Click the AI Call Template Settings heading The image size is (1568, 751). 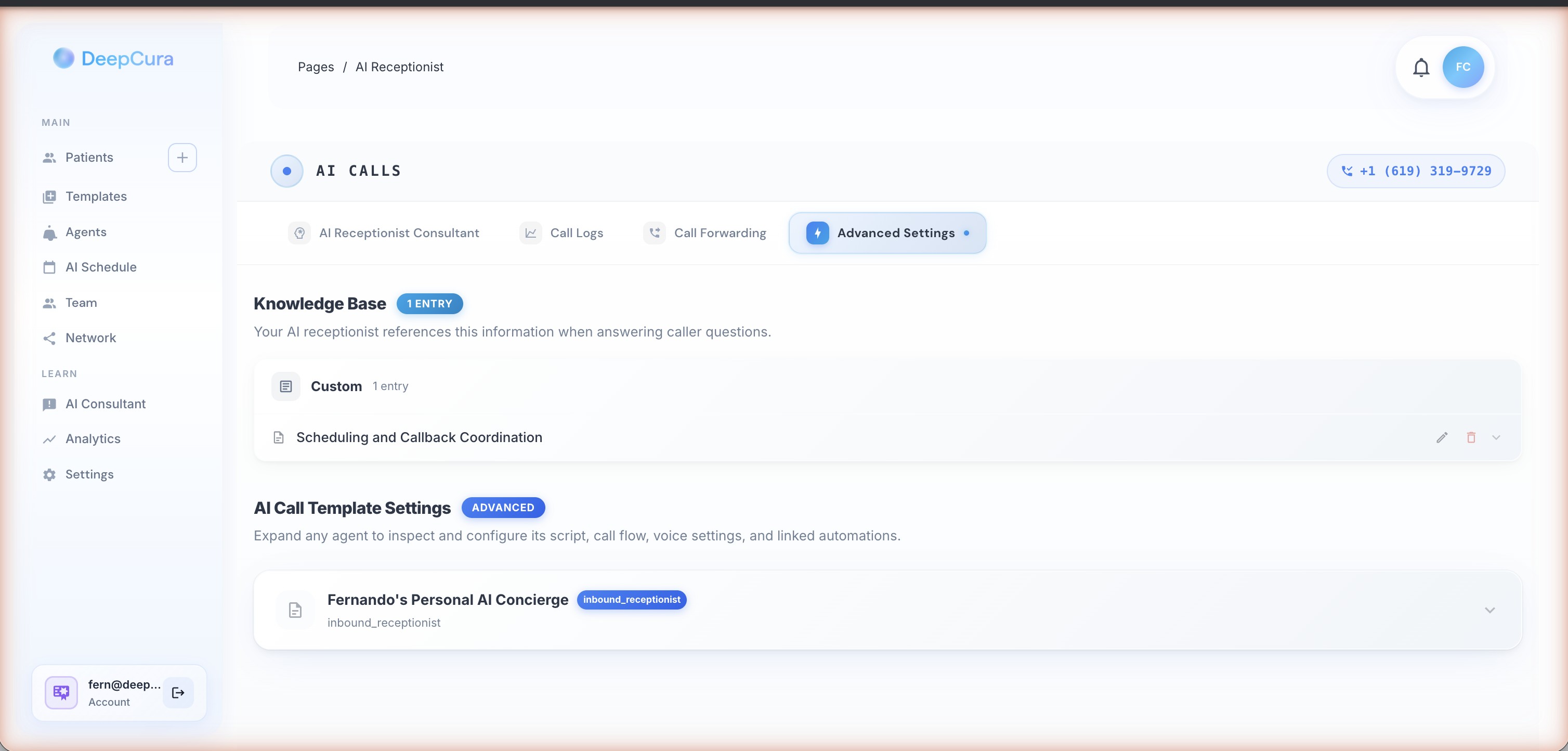(x=352, y=508)
